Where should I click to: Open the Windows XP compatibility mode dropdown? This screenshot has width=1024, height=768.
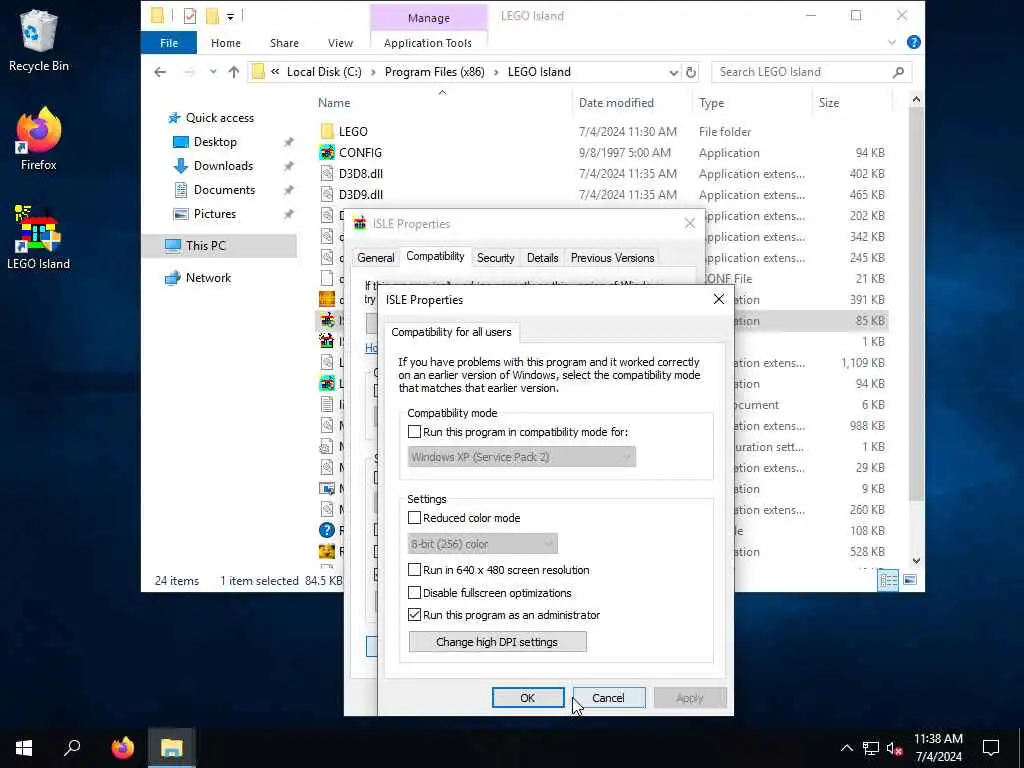521,457
